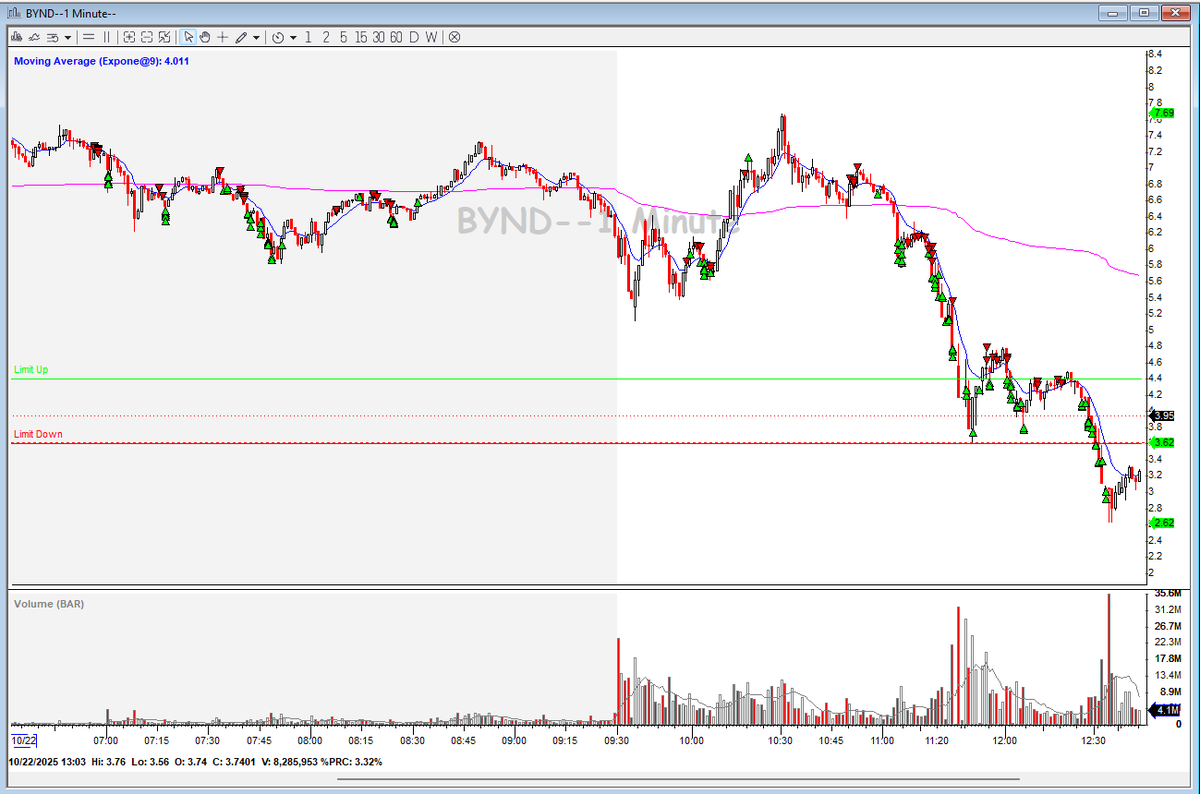
Task: Select the crosshair cursor tool
Action: point(222,37)
